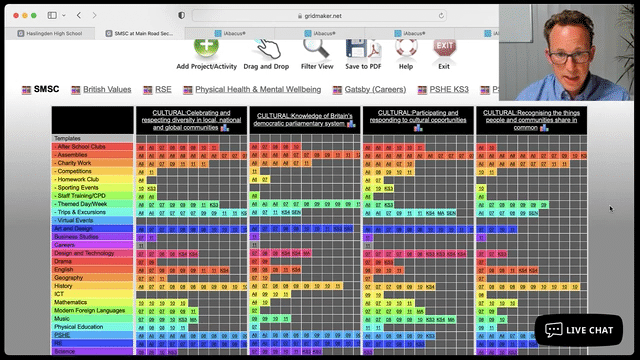
Task: Open the SMSC grid tab
Action: (x=47, y=89)
